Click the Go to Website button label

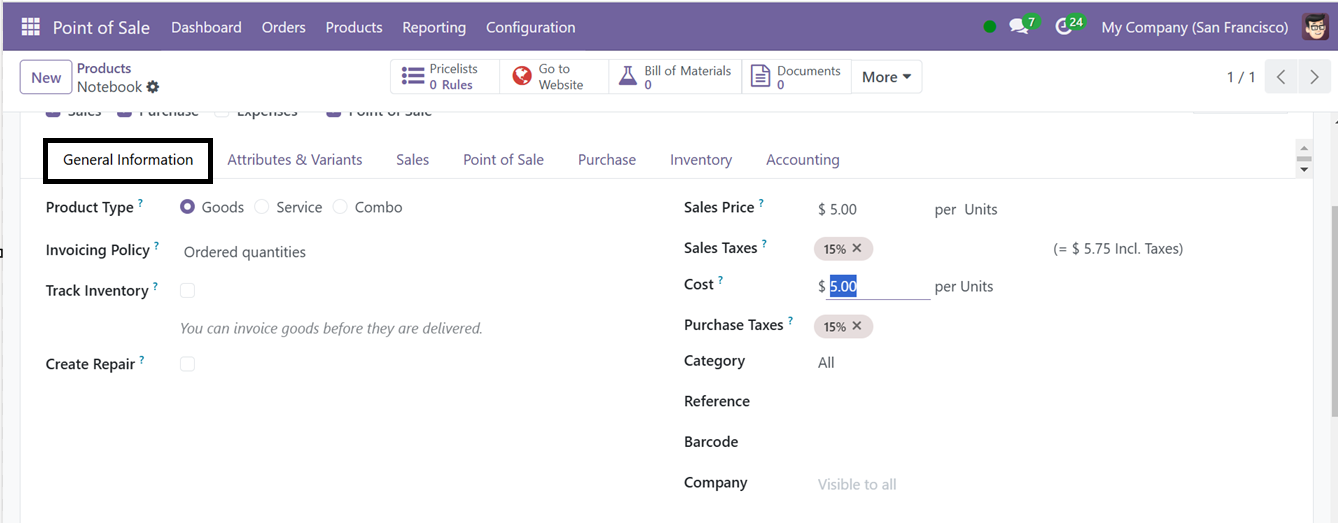(x=561, y=77)
